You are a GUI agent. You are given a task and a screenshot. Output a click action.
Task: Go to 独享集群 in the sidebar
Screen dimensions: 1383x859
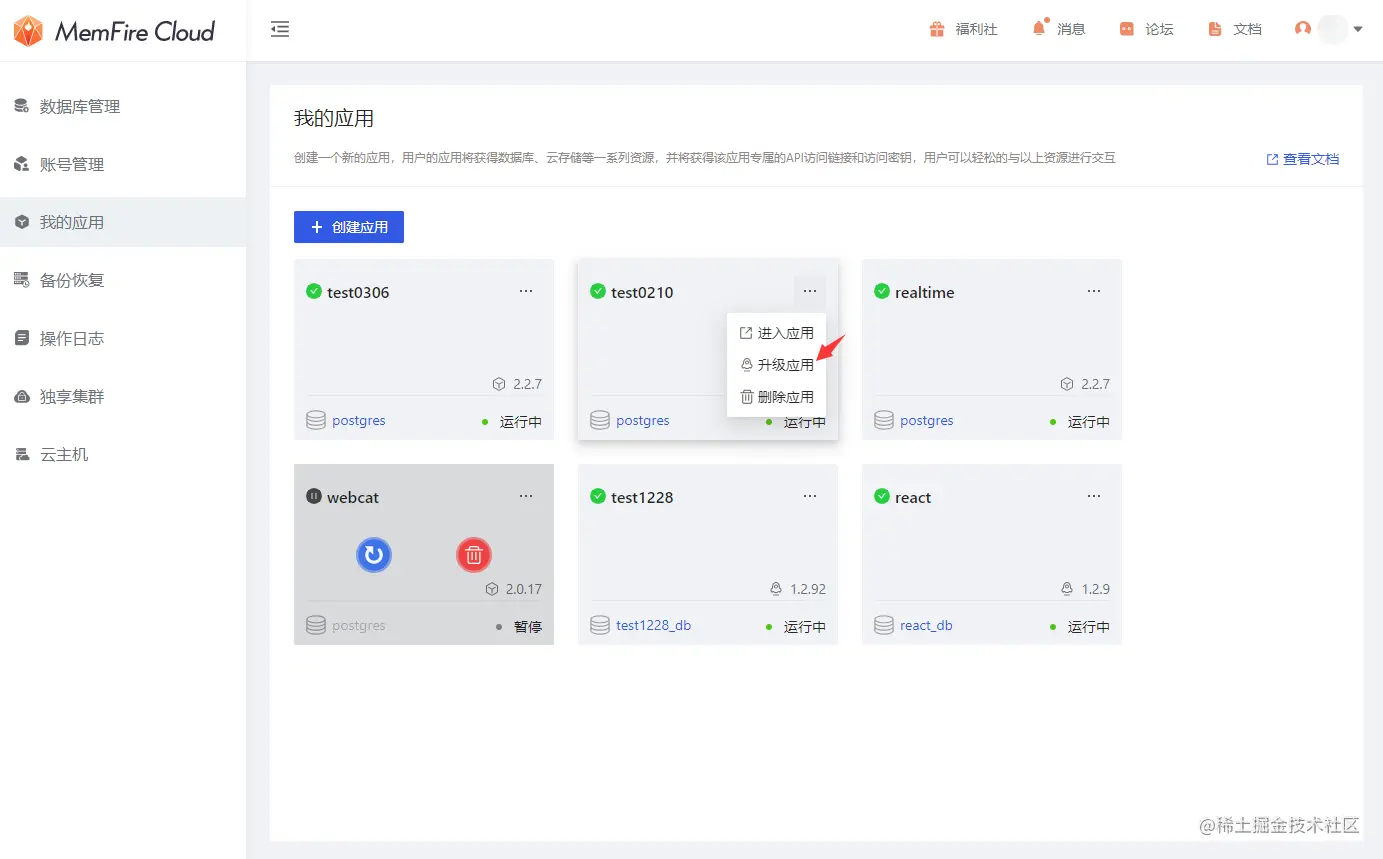tap(123, 396)
